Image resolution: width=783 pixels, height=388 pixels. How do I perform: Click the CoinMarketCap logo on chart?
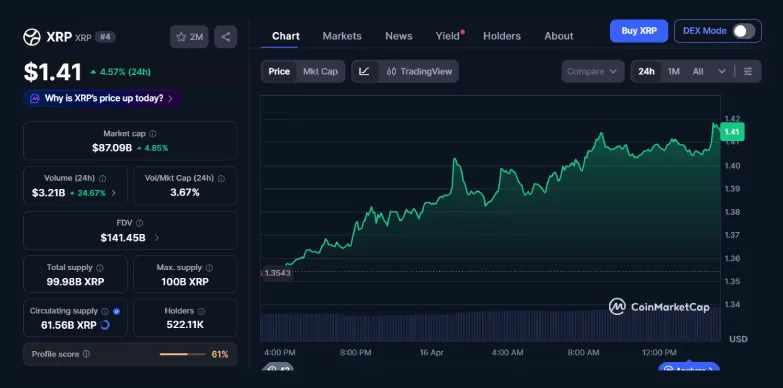coord(659,307)
